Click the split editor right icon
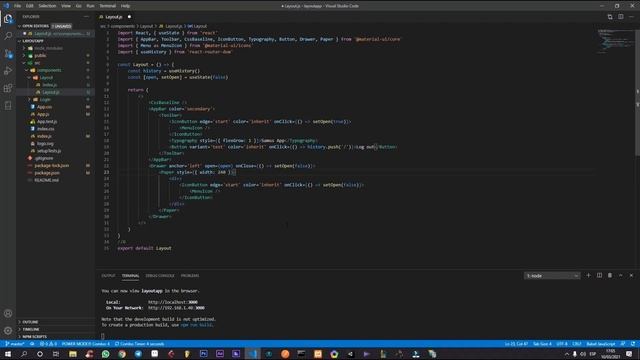This screenshot has height=360, width=640. click(x=620, y=17)
